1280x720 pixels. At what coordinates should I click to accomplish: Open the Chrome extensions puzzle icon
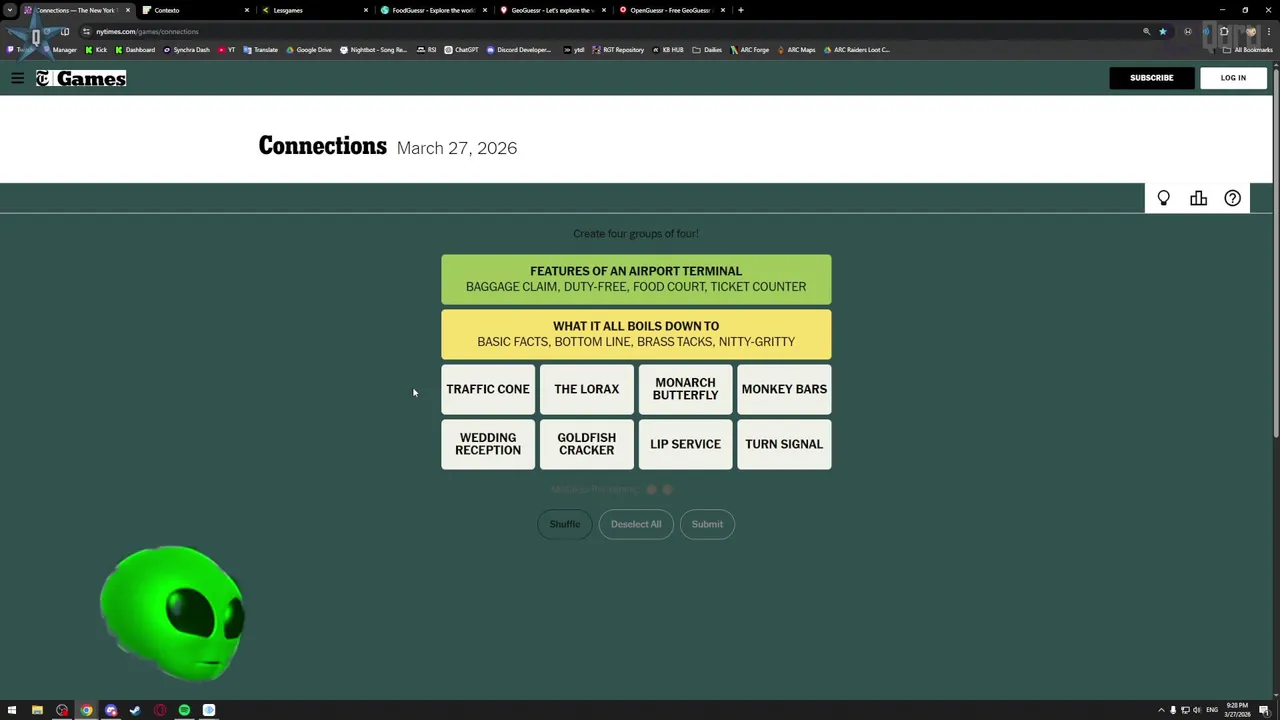pos(1224,31)
